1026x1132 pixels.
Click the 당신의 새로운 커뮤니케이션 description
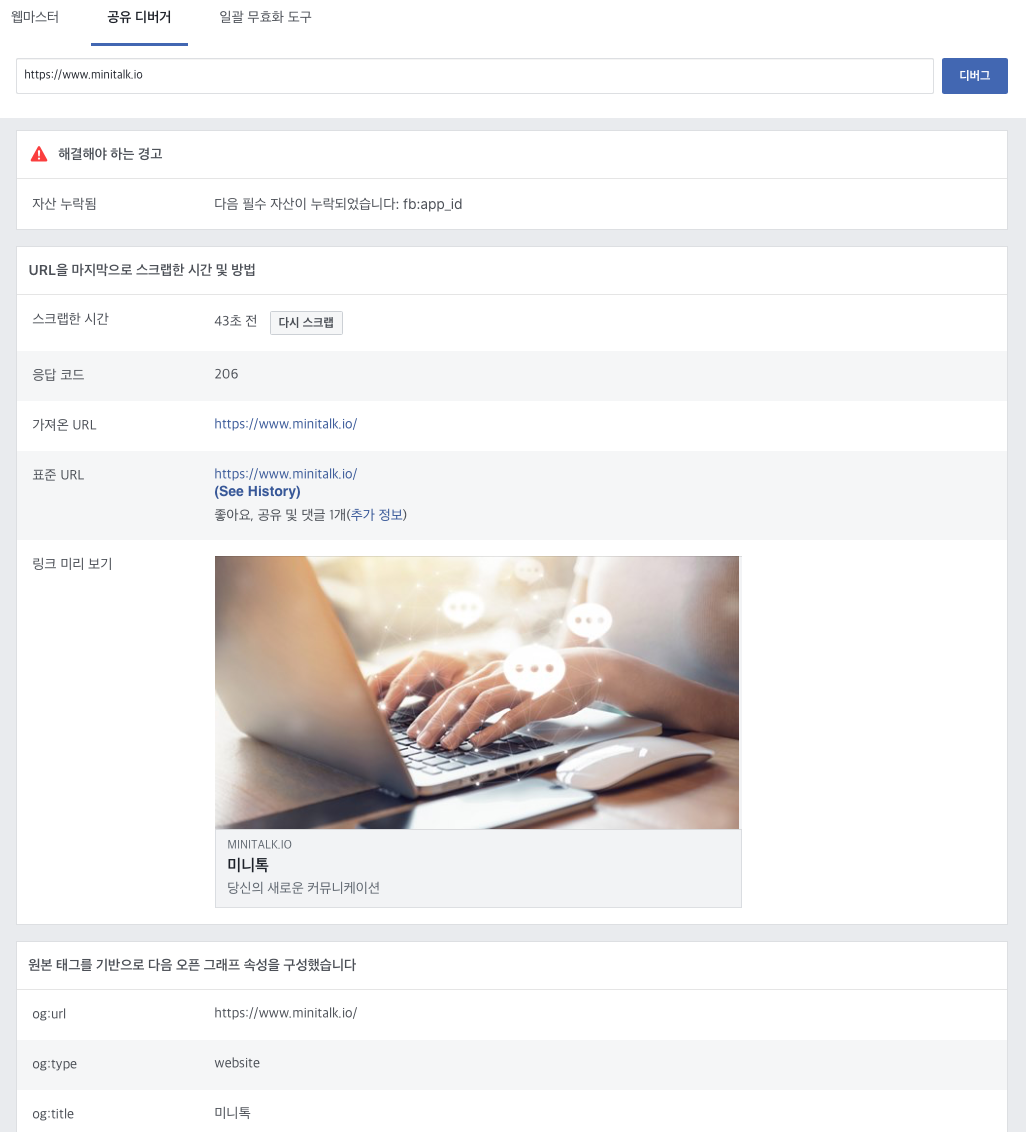pos(303,887)
